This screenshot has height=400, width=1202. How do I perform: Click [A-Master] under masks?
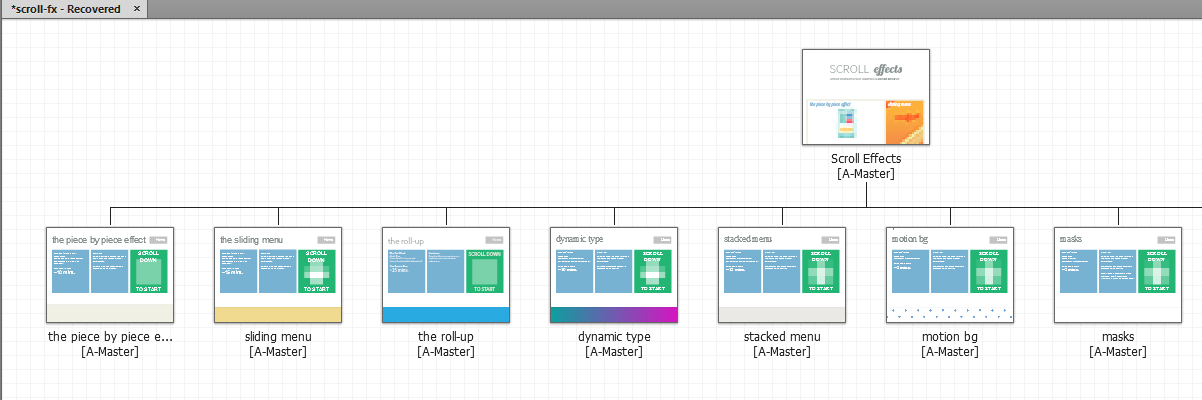[1118, 352]
